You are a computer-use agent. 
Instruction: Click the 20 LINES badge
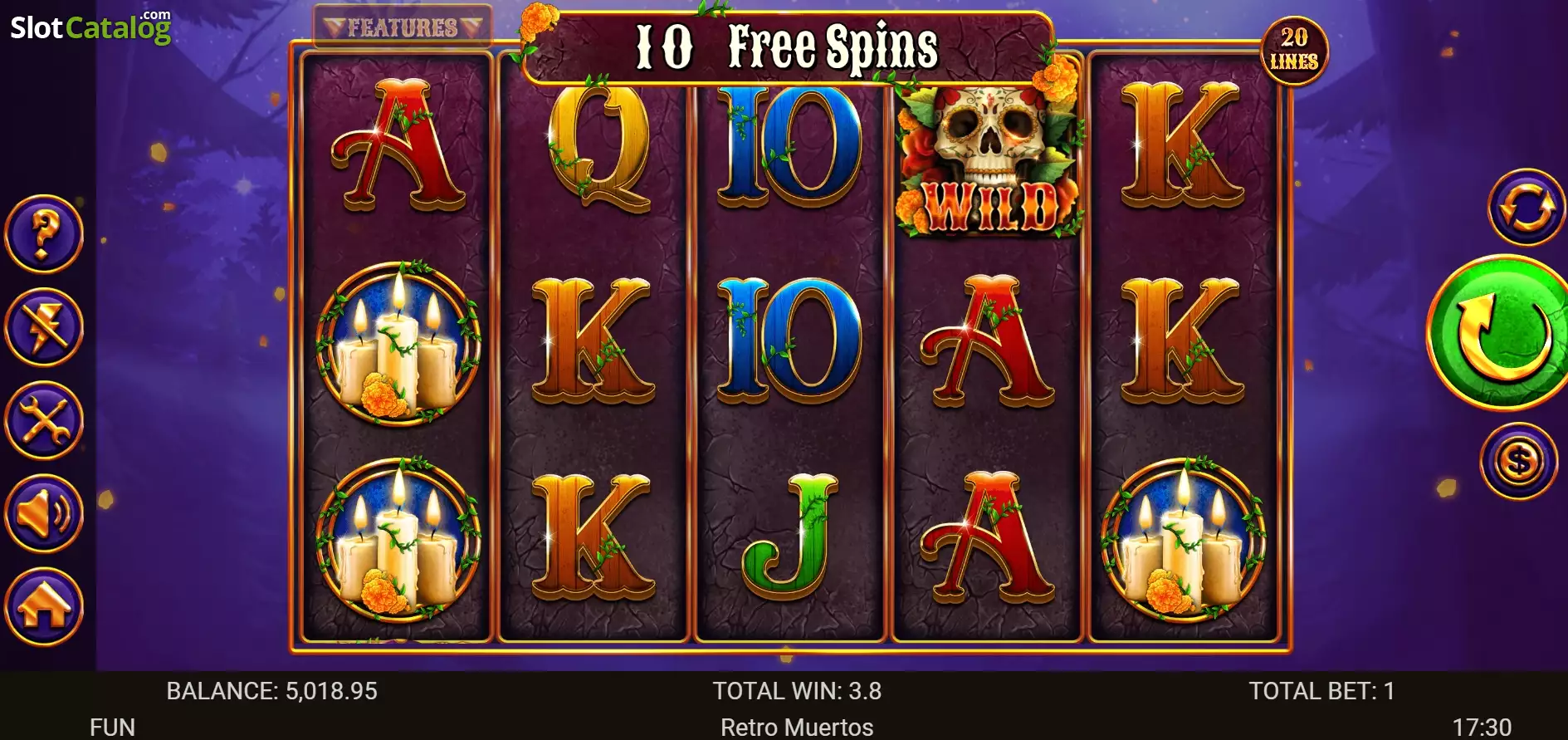coord(1294,50)
